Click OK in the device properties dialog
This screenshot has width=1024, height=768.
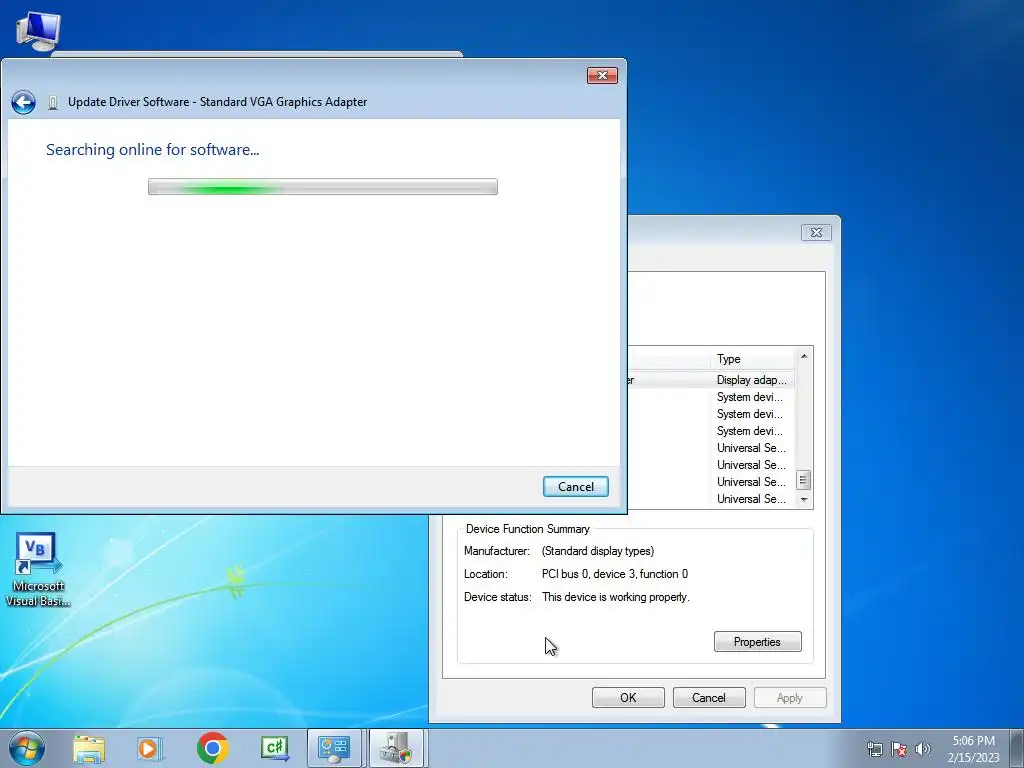point(628,697)
